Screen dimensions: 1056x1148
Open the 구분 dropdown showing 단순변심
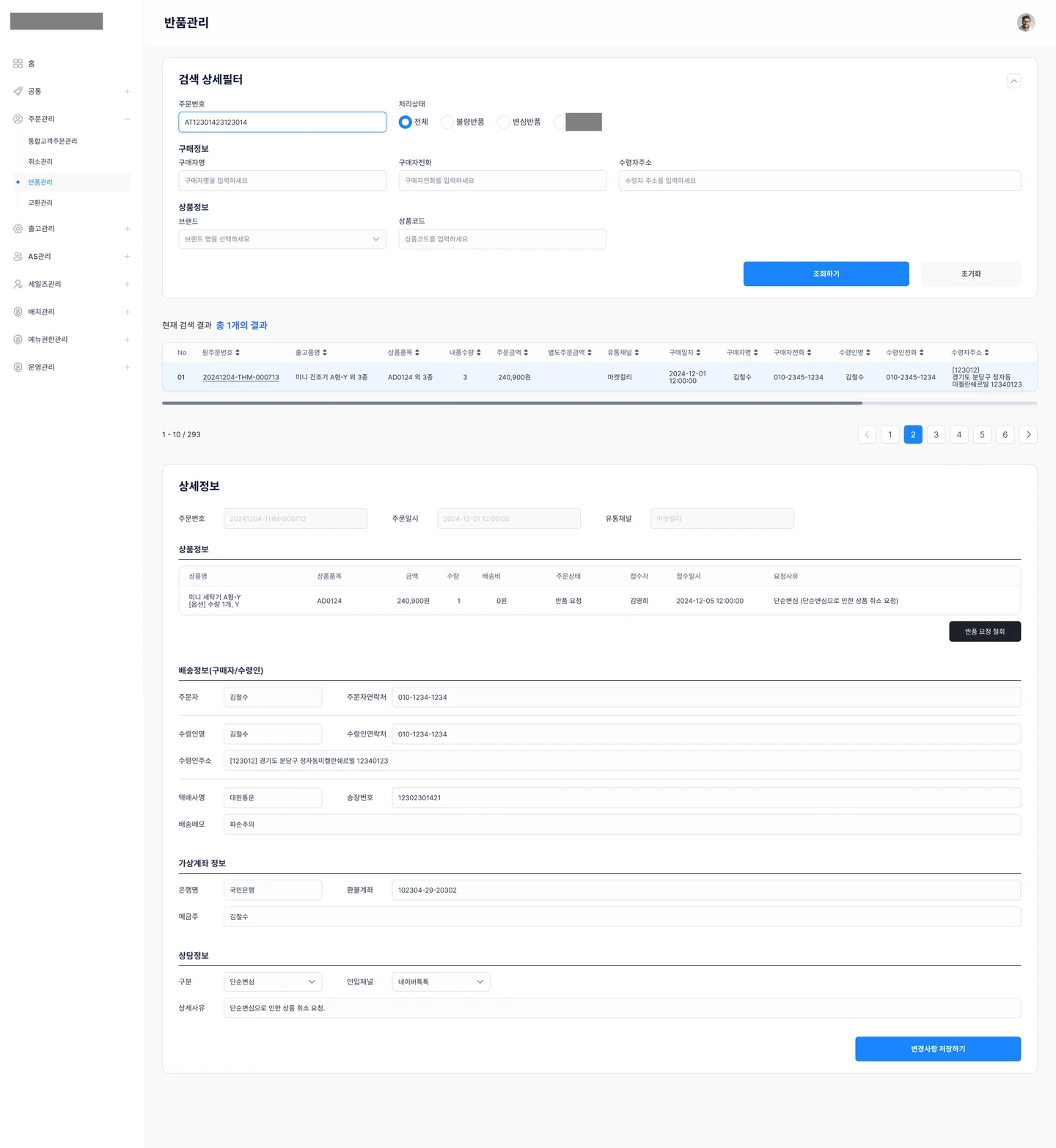point(273,981)
